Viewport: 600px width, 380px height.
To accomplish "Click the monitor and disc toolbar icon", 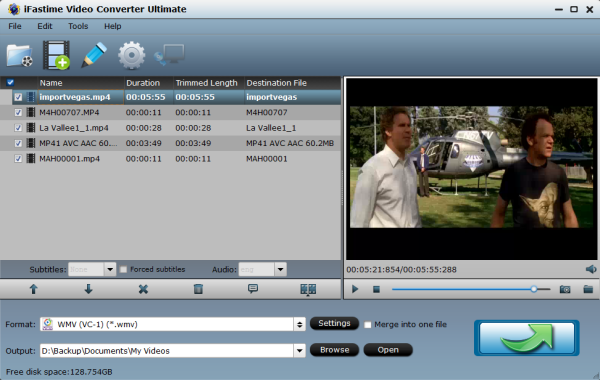I will tap(170, 54).
